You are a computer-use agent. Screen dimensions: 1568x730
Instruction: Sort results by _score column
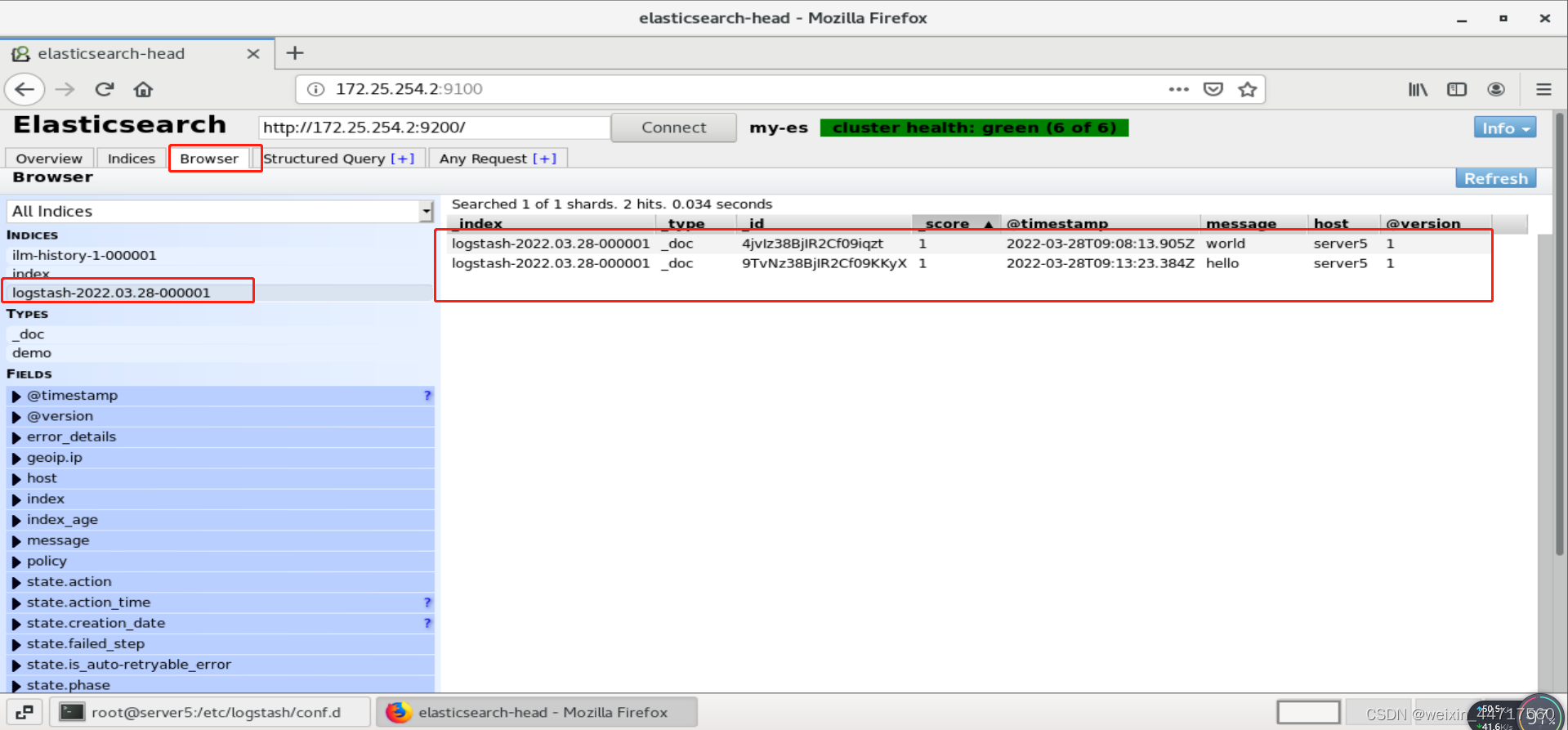point(955,223)
